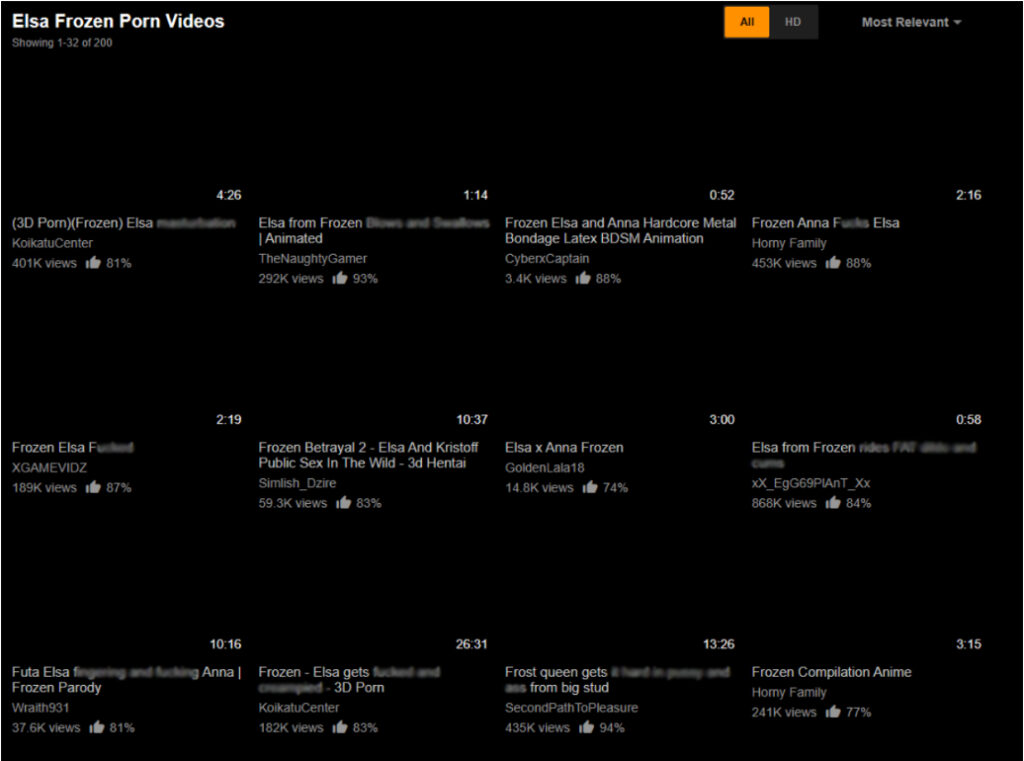Open the GoldenLala18 uploader link
The height and width of the screenshot is (761, 1024).
[545, 468]
